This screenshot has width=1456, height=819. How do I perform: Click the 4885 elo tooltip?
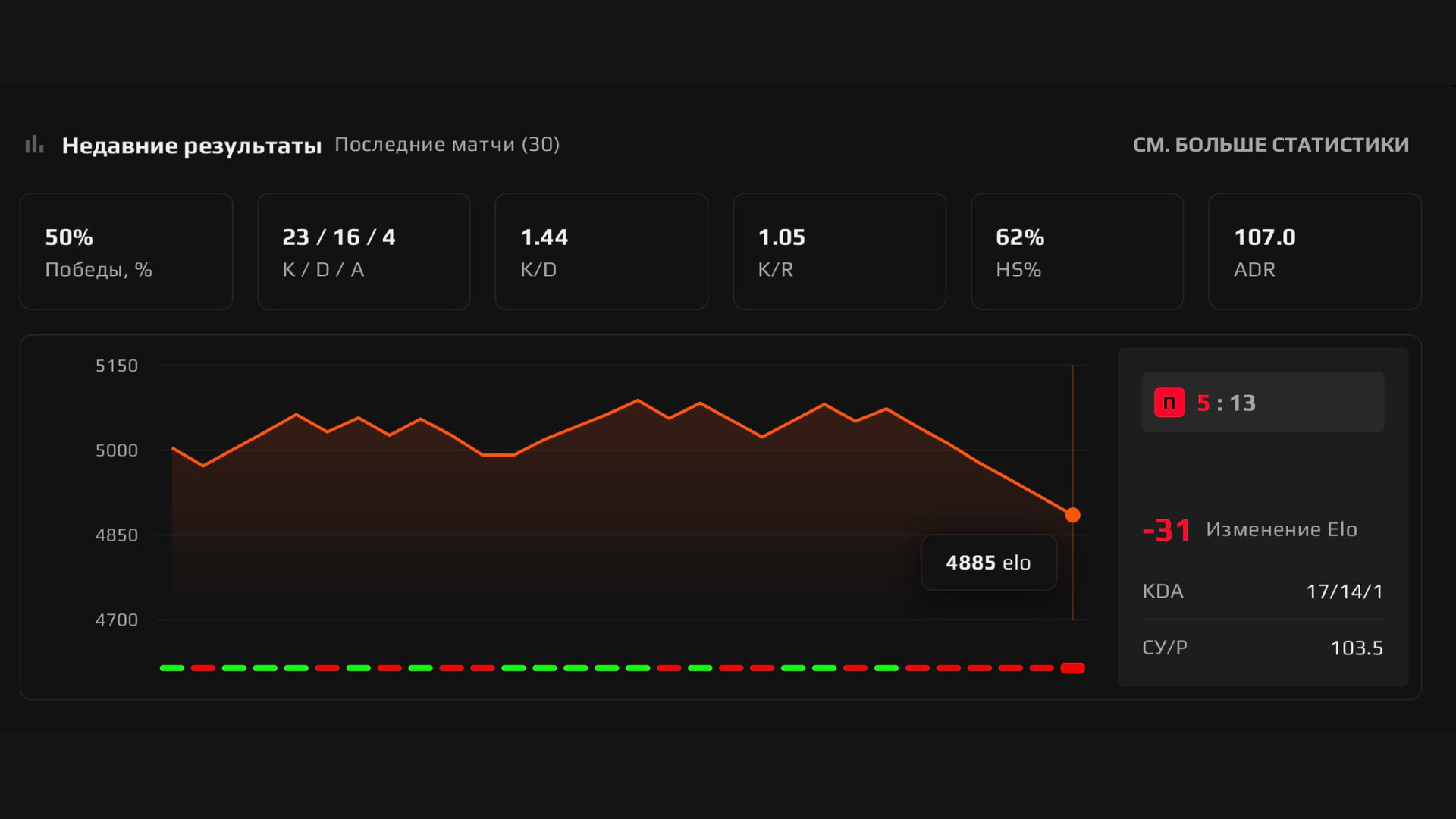pyautogui.click(x=988, y=563)
